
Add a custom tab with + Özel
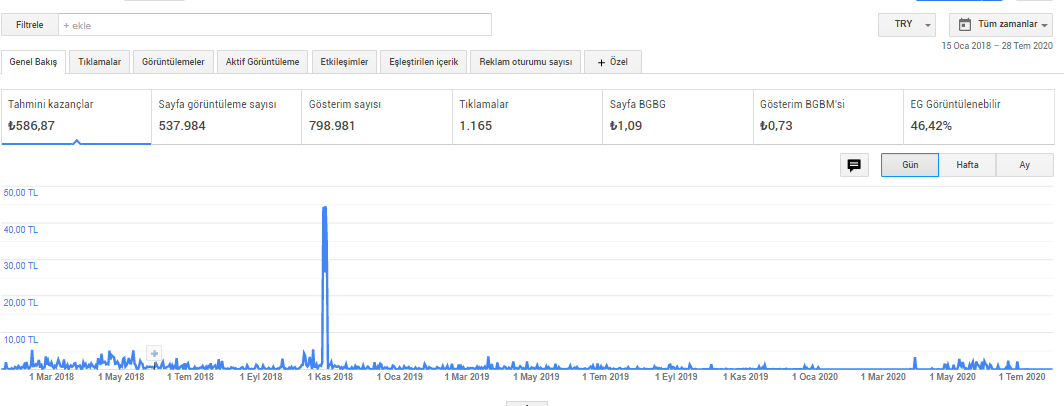613,62
